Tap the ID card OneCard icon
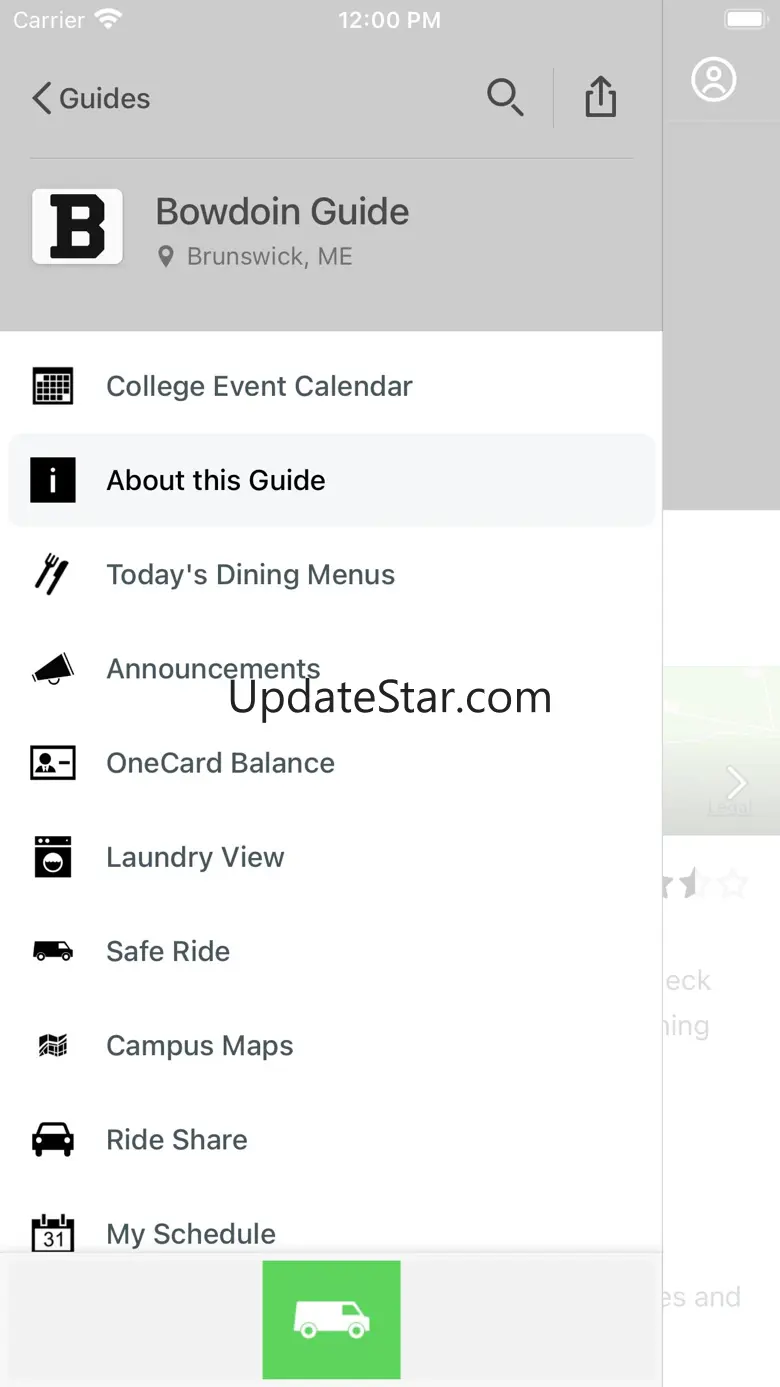Screen dimensions: 780x1387 point(52,763)
